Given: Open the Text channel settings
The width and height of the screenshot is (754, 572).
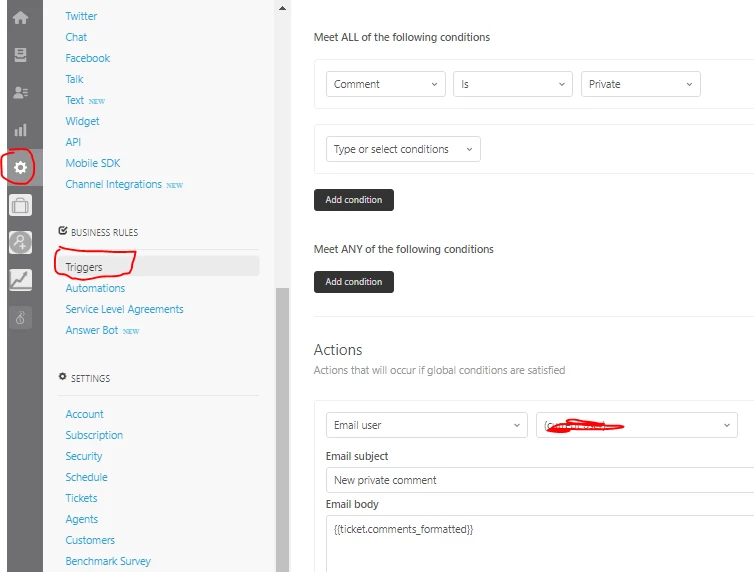Looking at the screenshot, I should point(75,100).
